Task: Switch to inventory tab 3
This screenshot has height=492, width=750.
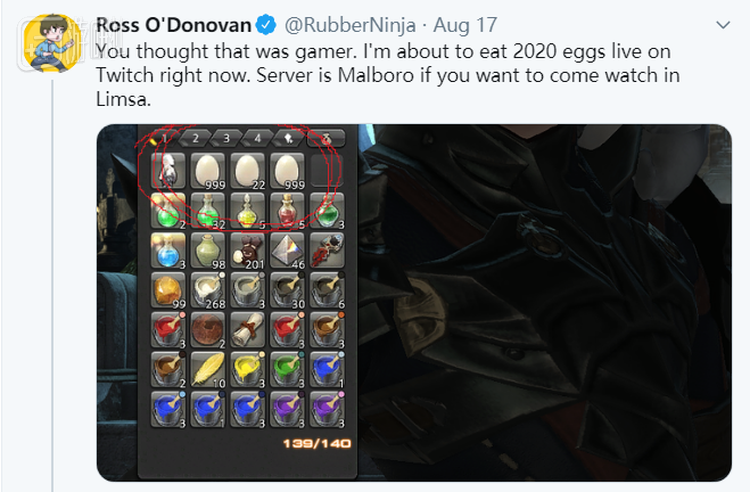Action: (226, 138)
